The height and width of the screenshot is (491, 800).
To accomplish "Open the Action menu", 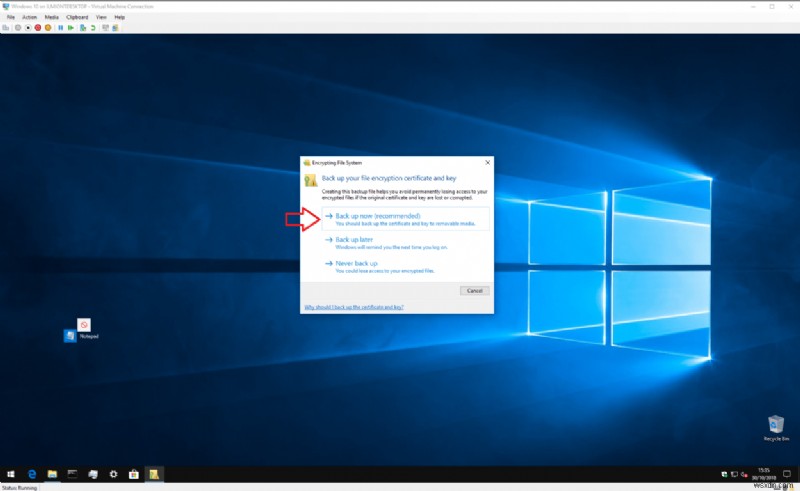I will [x=29, y=17].
